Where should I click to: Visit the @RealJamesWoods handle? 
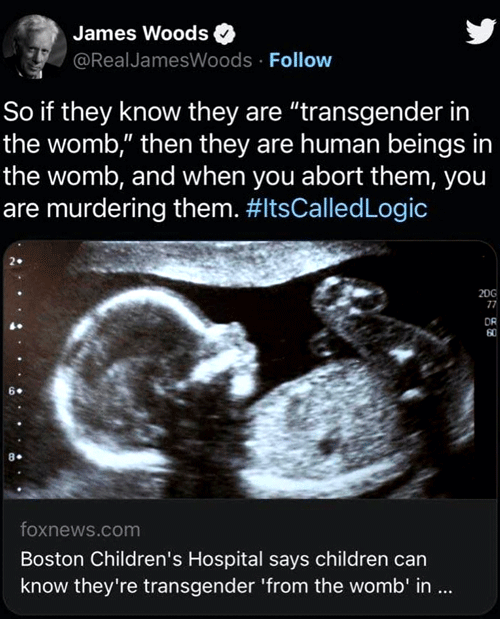click(163, 60)
